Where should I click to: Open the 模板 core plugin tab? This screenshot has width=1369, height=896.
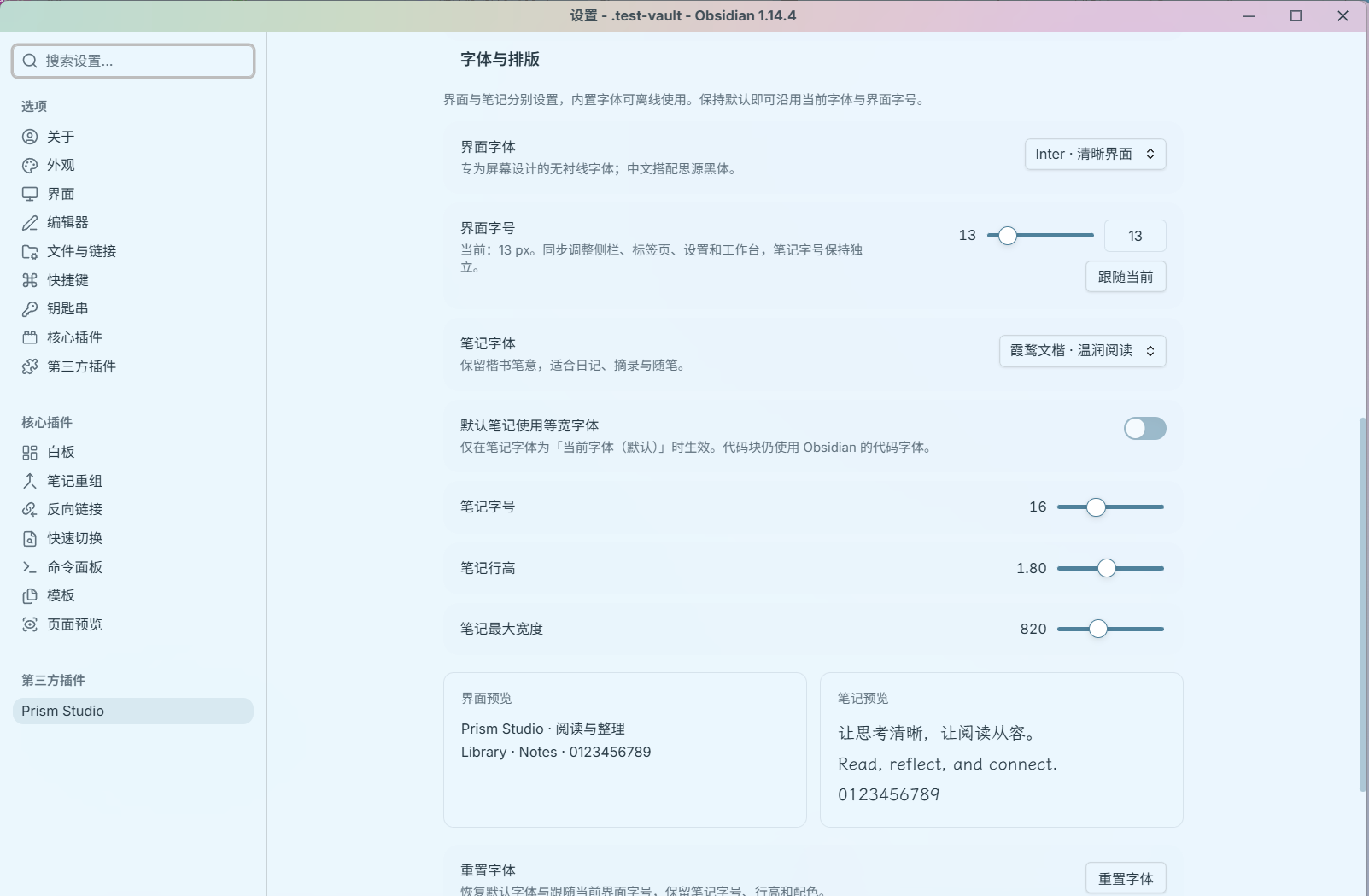133,596
